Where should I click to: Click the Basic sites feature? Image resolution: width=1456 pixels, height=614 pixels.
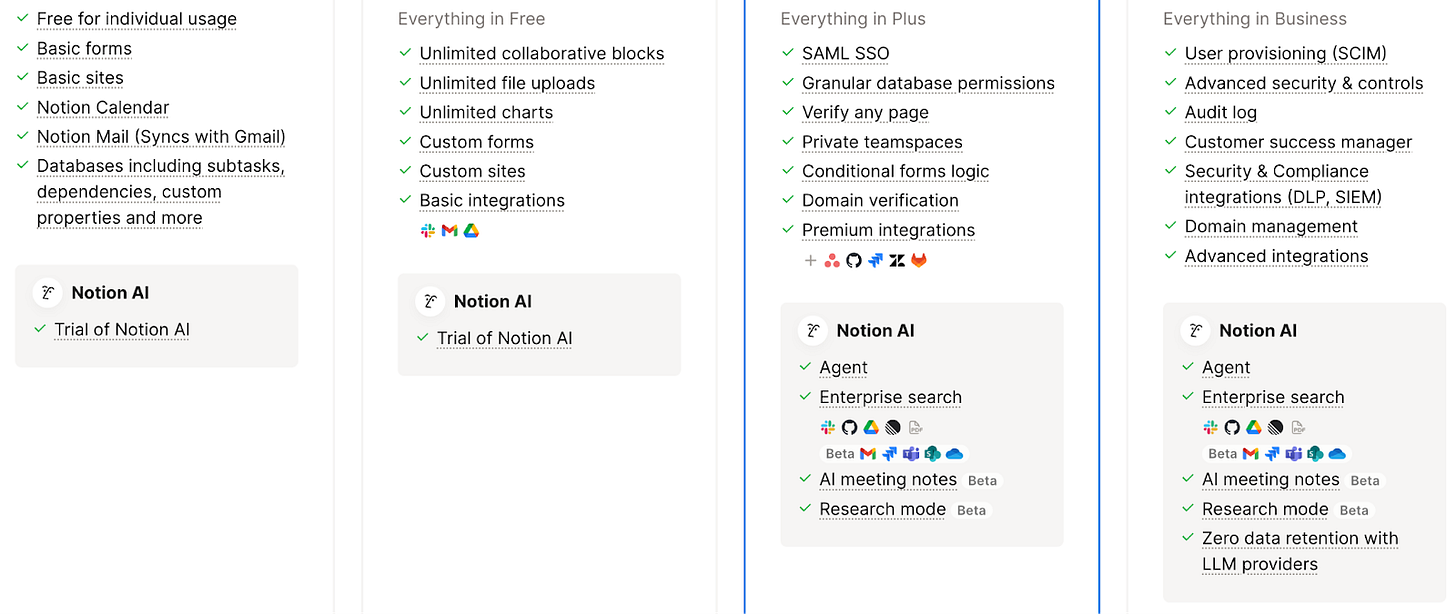80,78
